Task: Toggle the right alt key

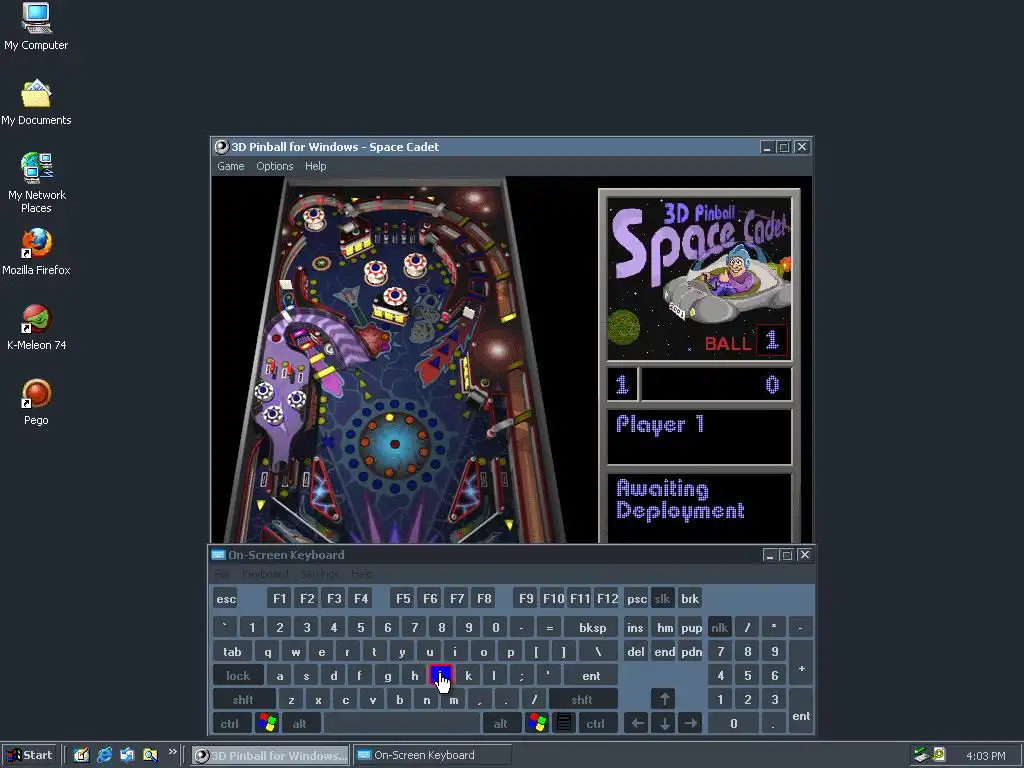Action: click(x=501, y=724)
